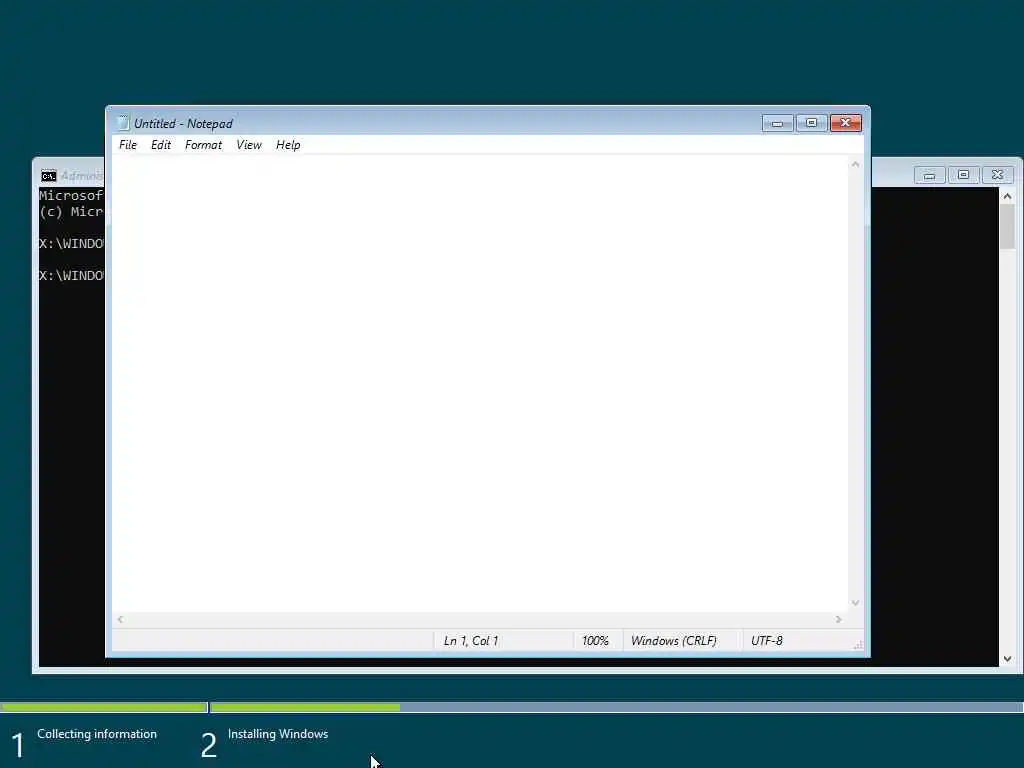Click Notepad horizontal scrollbar right arrow
1024x768 pixels.
point(839,619)
